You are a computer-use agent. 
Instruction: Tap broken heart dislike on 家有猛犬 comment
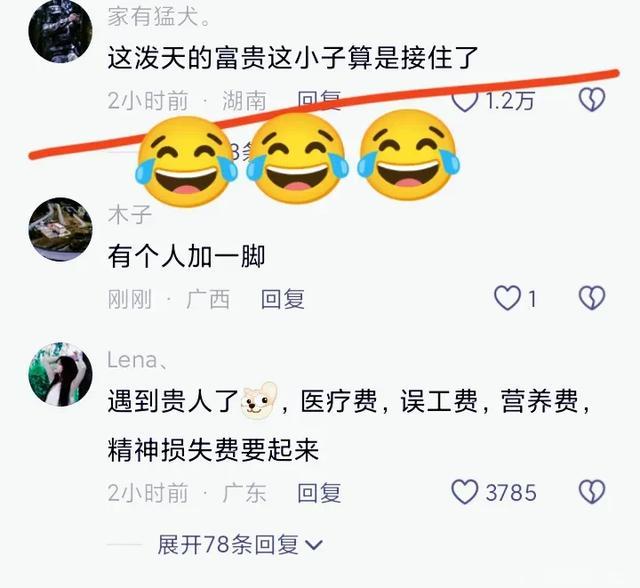[x=592, y=99]
